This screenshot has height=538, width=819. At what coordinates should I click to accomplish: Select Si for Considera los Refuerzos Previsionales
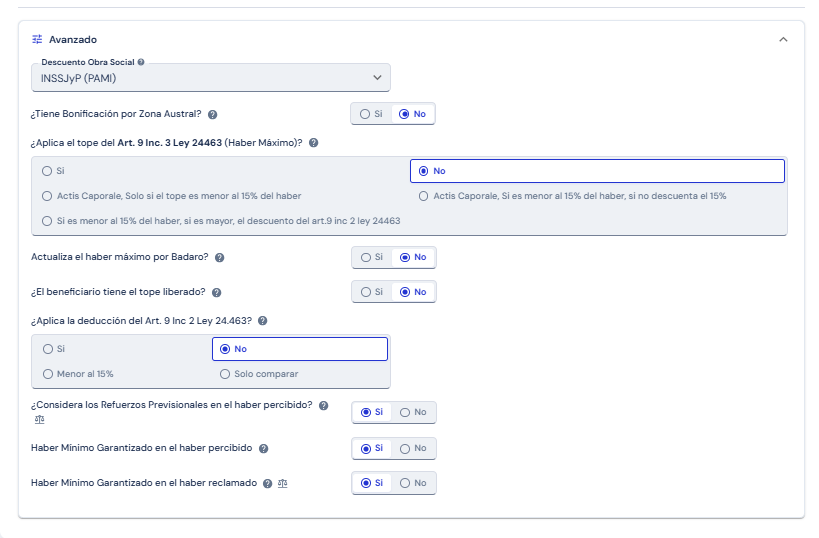(372, 412)
